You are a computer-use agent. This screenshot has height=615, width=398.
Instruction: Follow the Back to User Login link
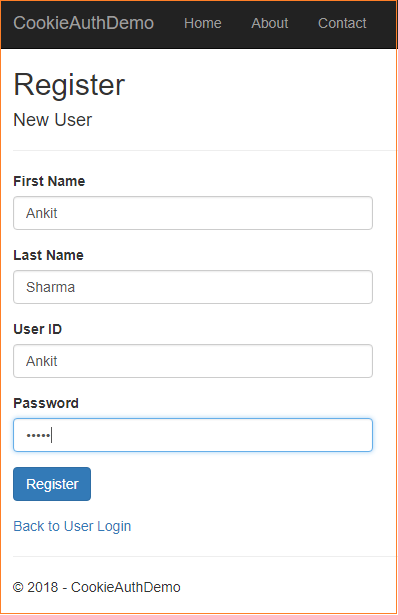point(72,526)
